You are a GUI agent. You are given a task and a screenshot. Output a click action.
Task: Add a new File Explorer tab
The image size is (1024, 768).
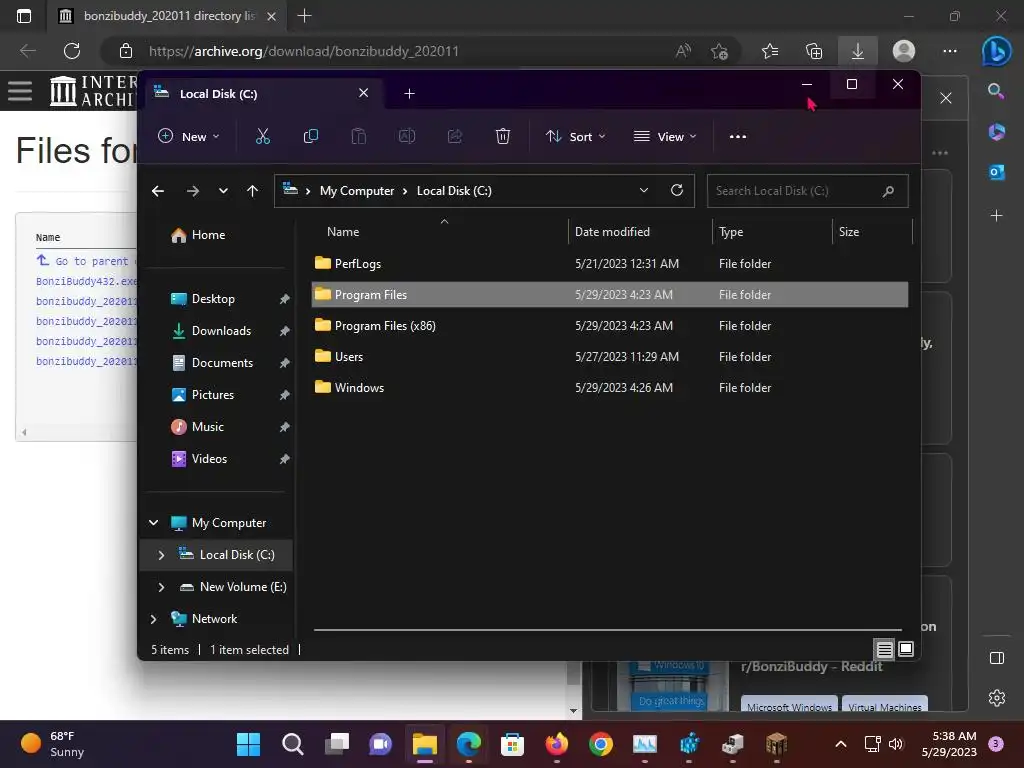click(409, 93)
